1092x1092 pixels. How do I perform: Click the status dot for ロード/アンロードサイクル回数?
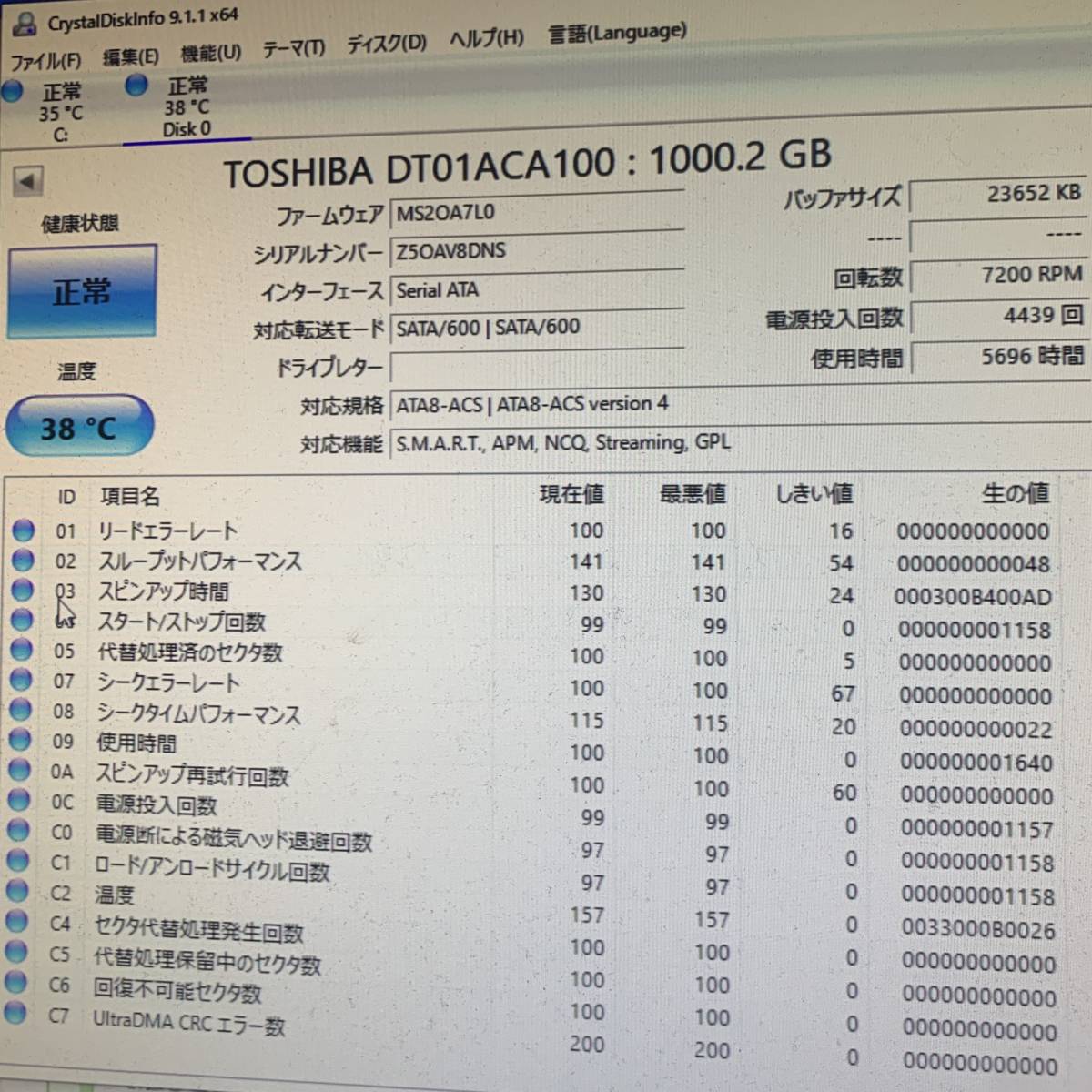pos(18,860)
